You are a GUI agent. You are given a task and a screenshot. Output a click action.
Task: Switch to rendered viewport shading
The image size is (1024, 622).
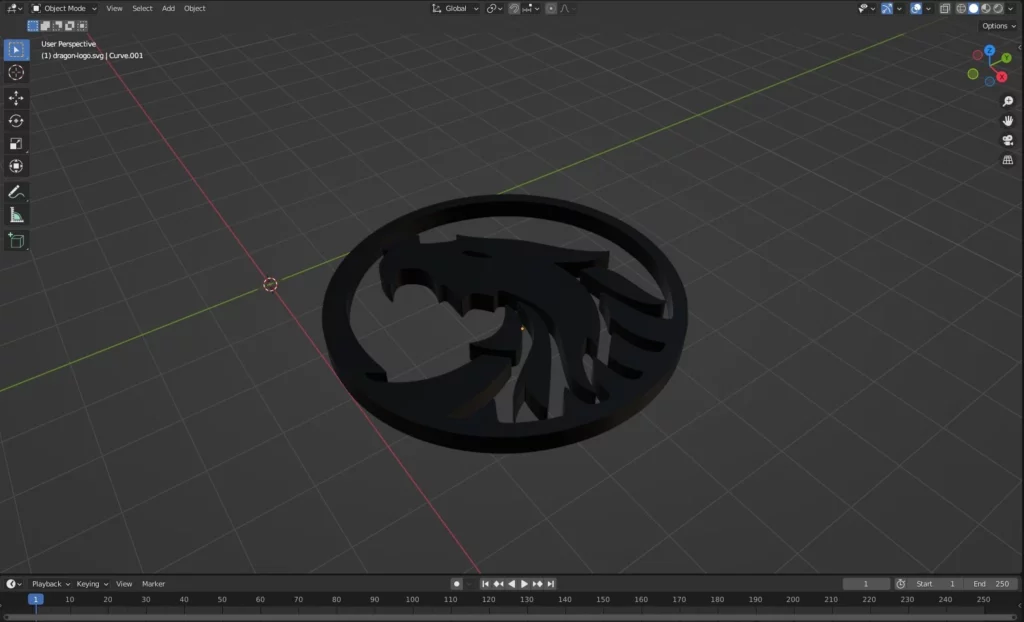click(999, 8)
